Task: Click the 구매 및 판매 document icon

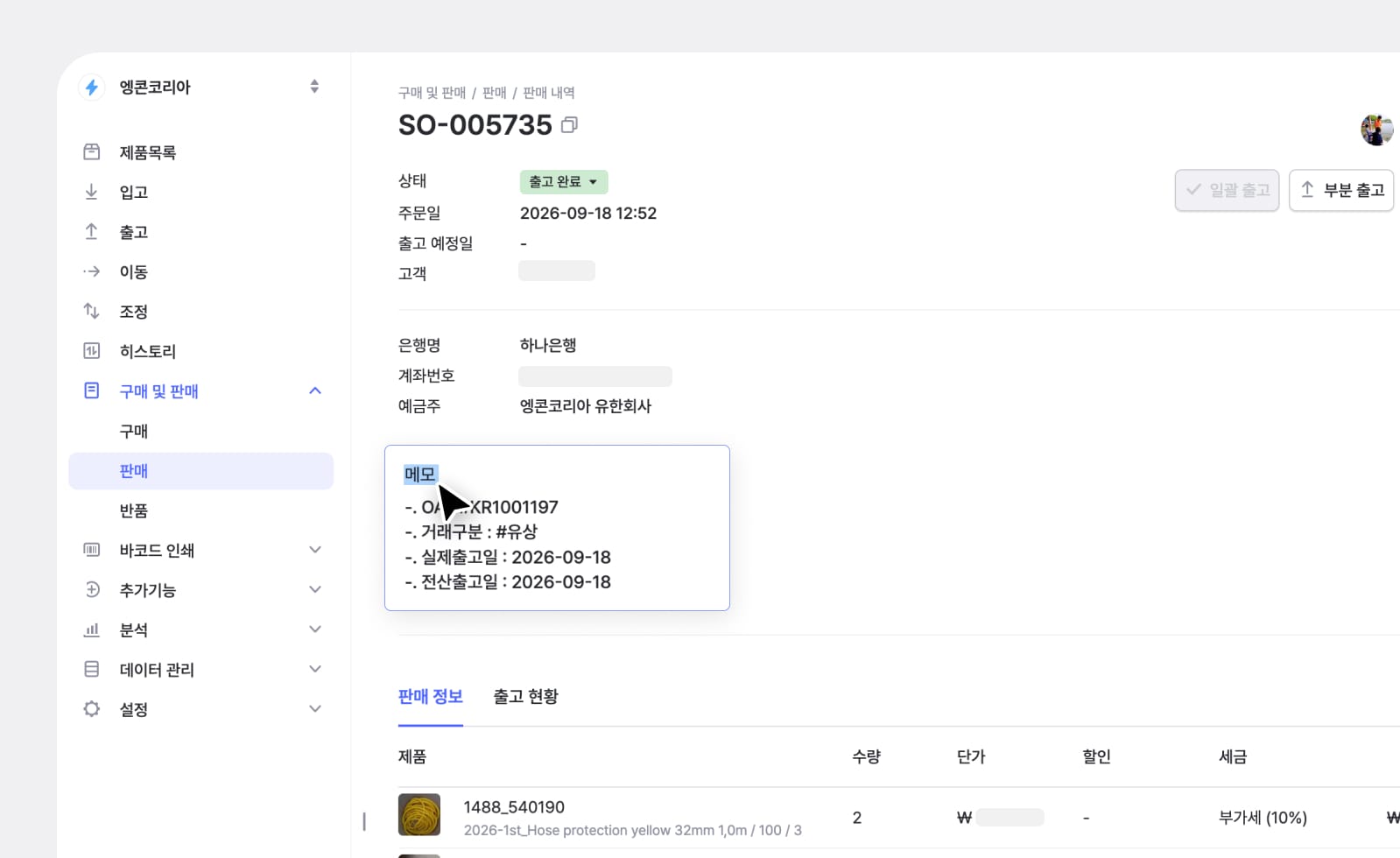Action: (91, 390)
